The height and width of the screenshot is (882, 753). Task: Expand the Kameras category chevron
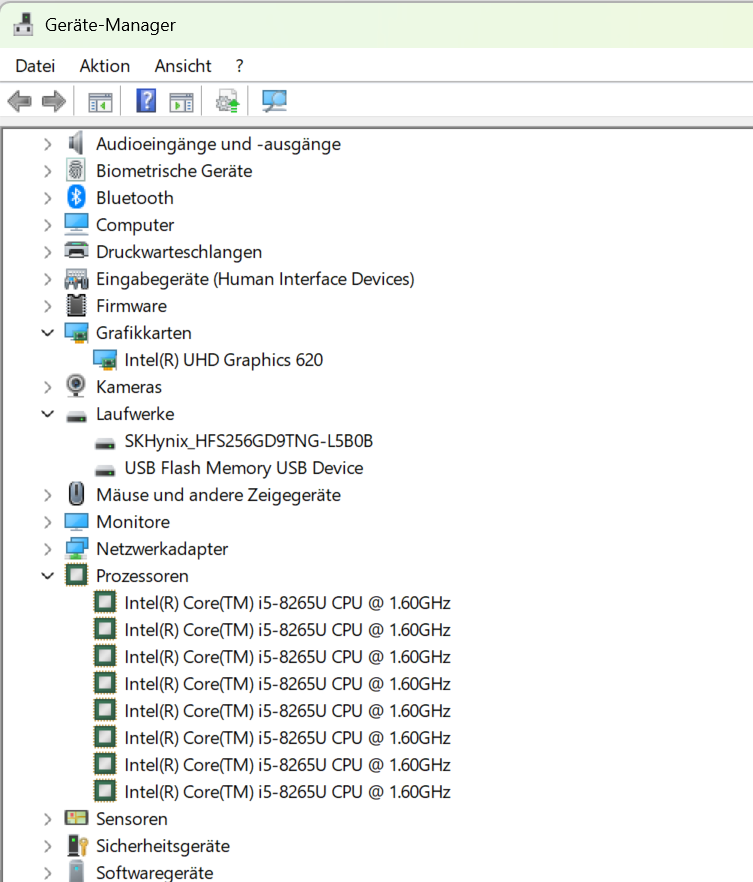point(48,388)
